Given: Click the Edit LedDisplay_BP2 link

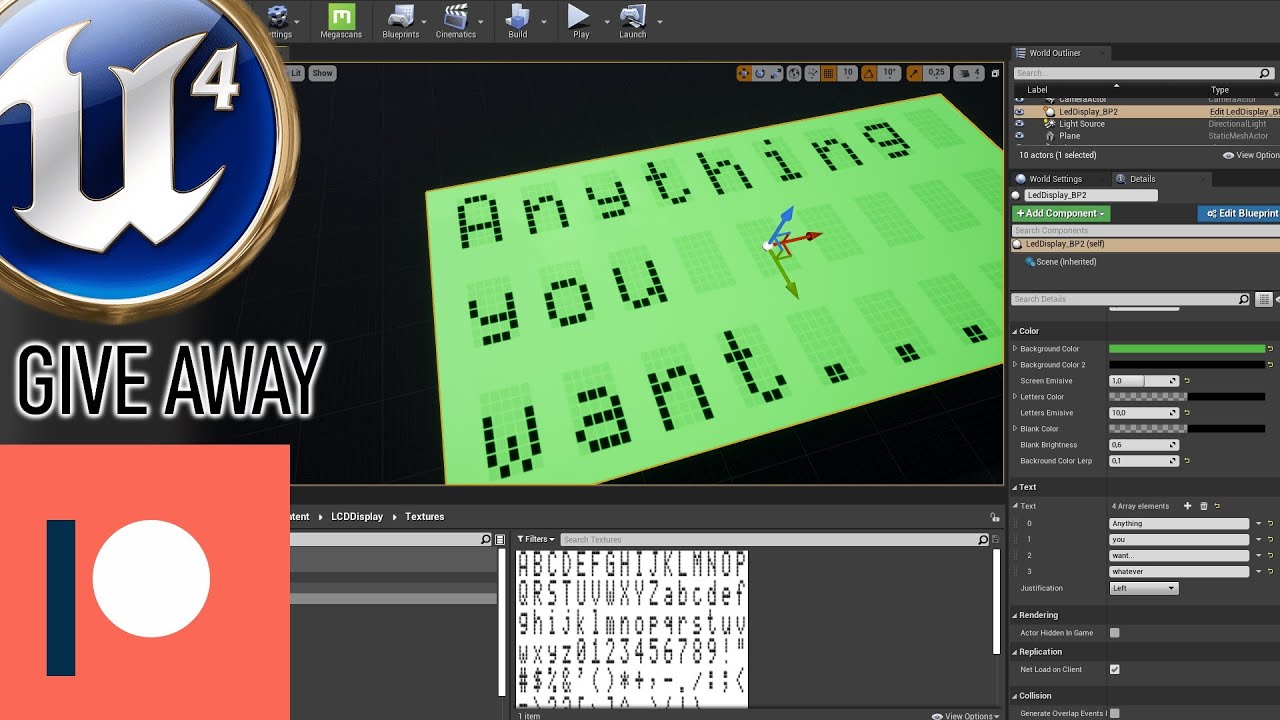Looking at the screenshot, I should click(1244, 112).
